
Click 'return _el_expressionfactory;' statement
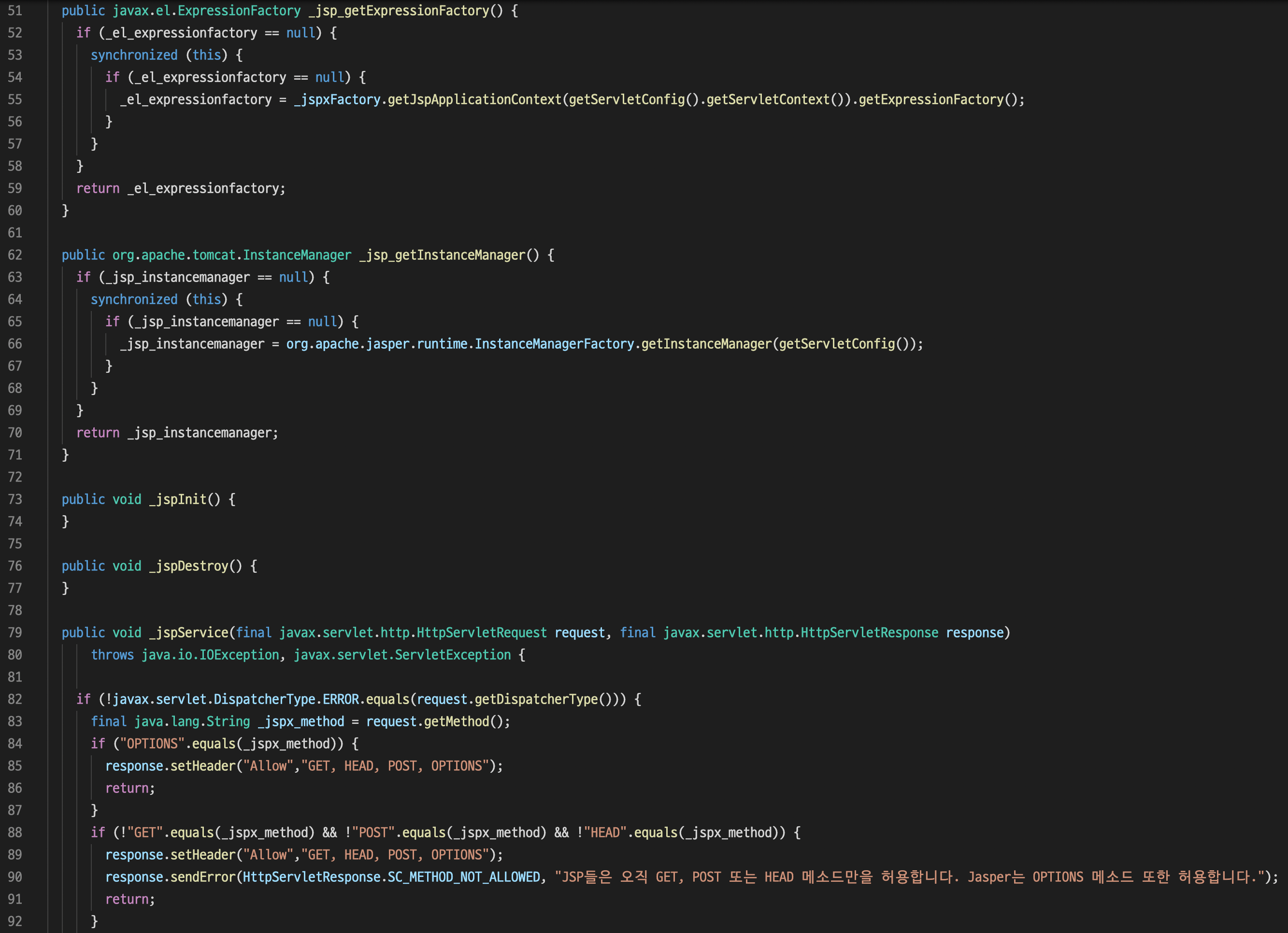point(181,188)
